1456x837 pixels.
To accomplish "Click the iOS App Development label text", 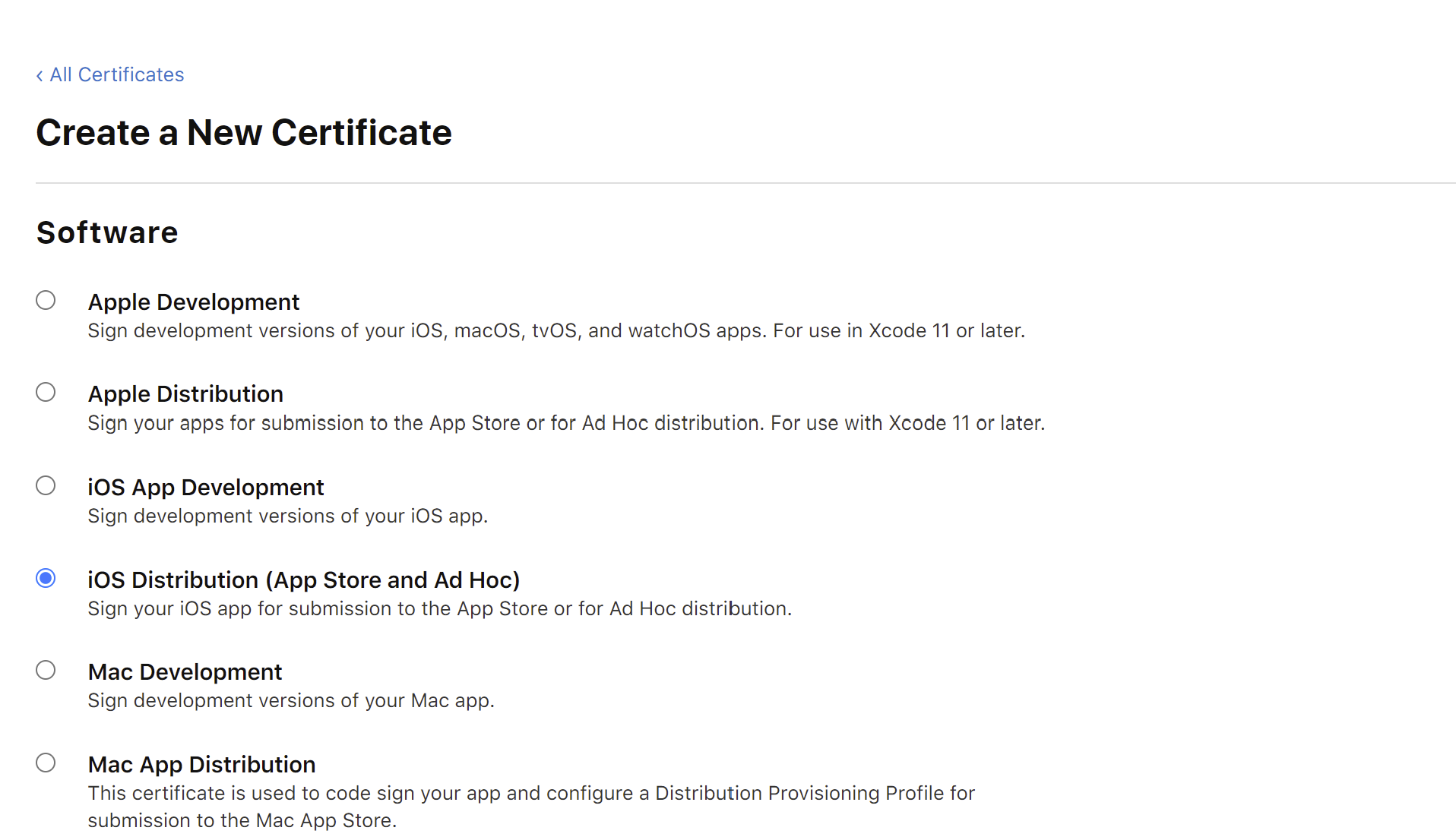I will click(x=206, y=487).
